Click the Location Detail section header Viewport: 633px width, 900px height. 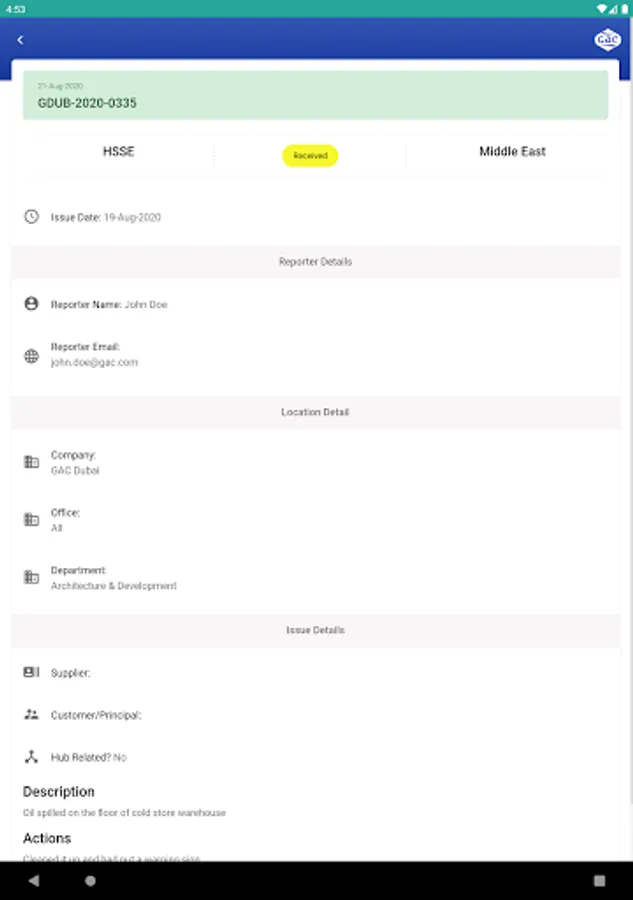[x=315, y=412]
